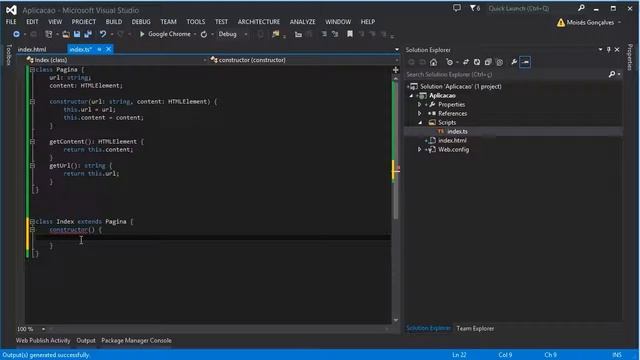Click the Refresh browser icon in the toolbar
This screenshot has height=360, width=640.
(x=204, y=34)
